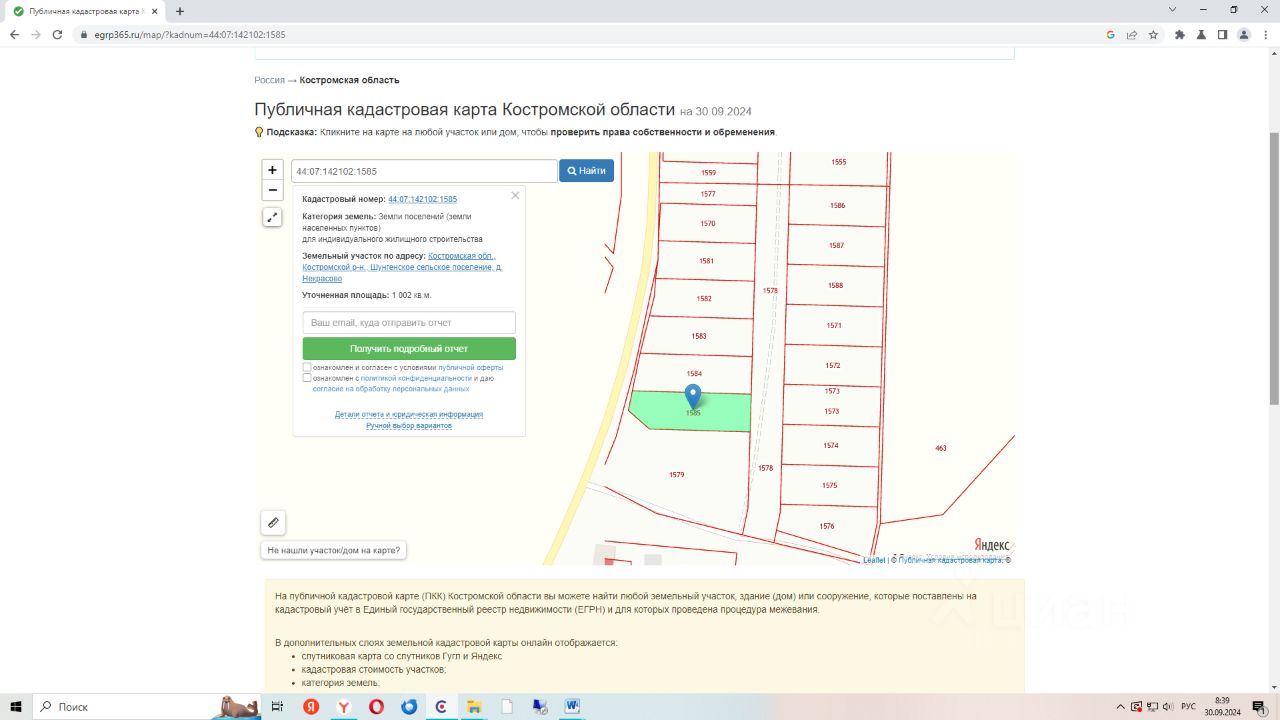Viewport: 1280px width, 720px height.
Task: Open a new browser tab
Action: (180, 11)
